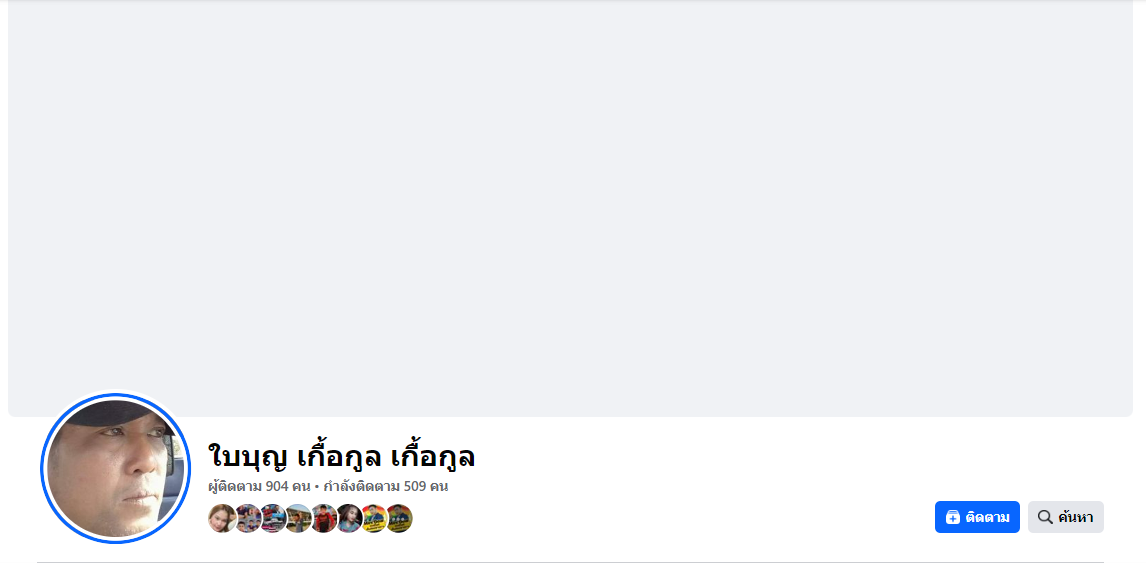Open the seventh follower avatar, first yellow poster
Viewport: 1146px width, 569px height.
coord(373,519)
